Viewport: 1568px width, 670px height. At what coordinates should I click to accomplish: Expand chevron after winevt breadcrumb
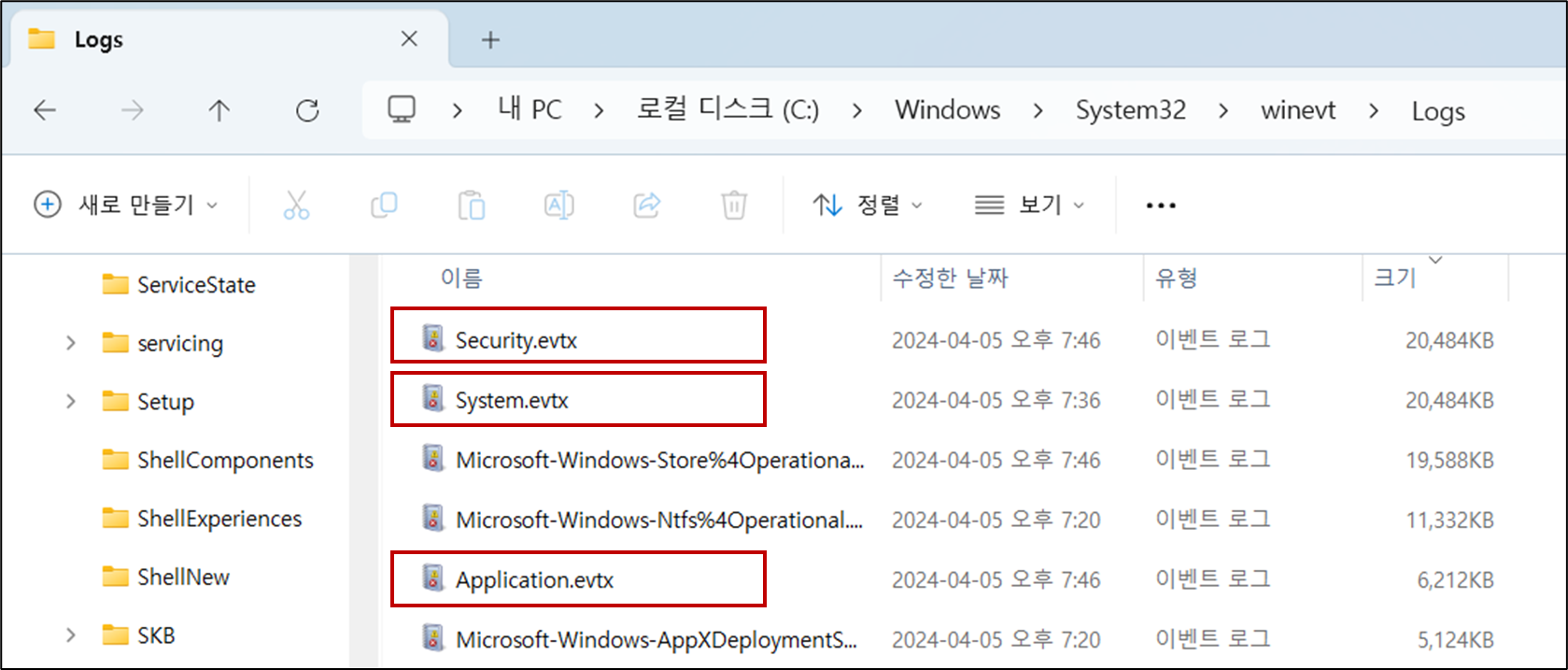coord(1373,111)
